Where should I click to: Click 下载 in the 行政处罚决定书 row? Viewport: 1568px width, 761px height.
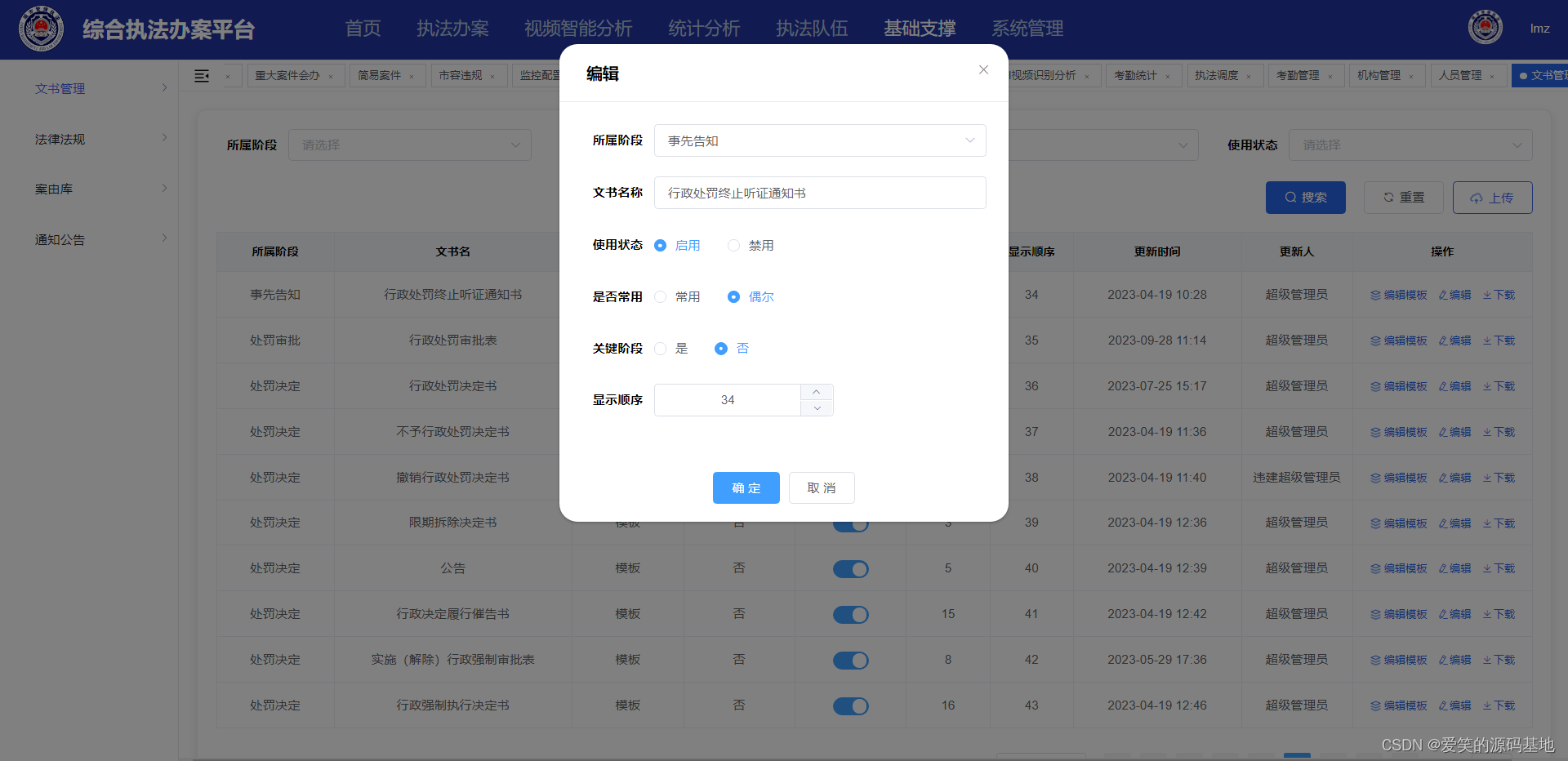pos(1499,386)
